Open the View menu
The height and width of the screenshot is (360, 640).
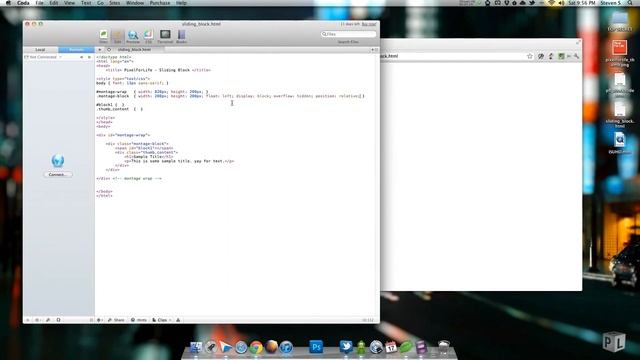(x=69, y=3)
